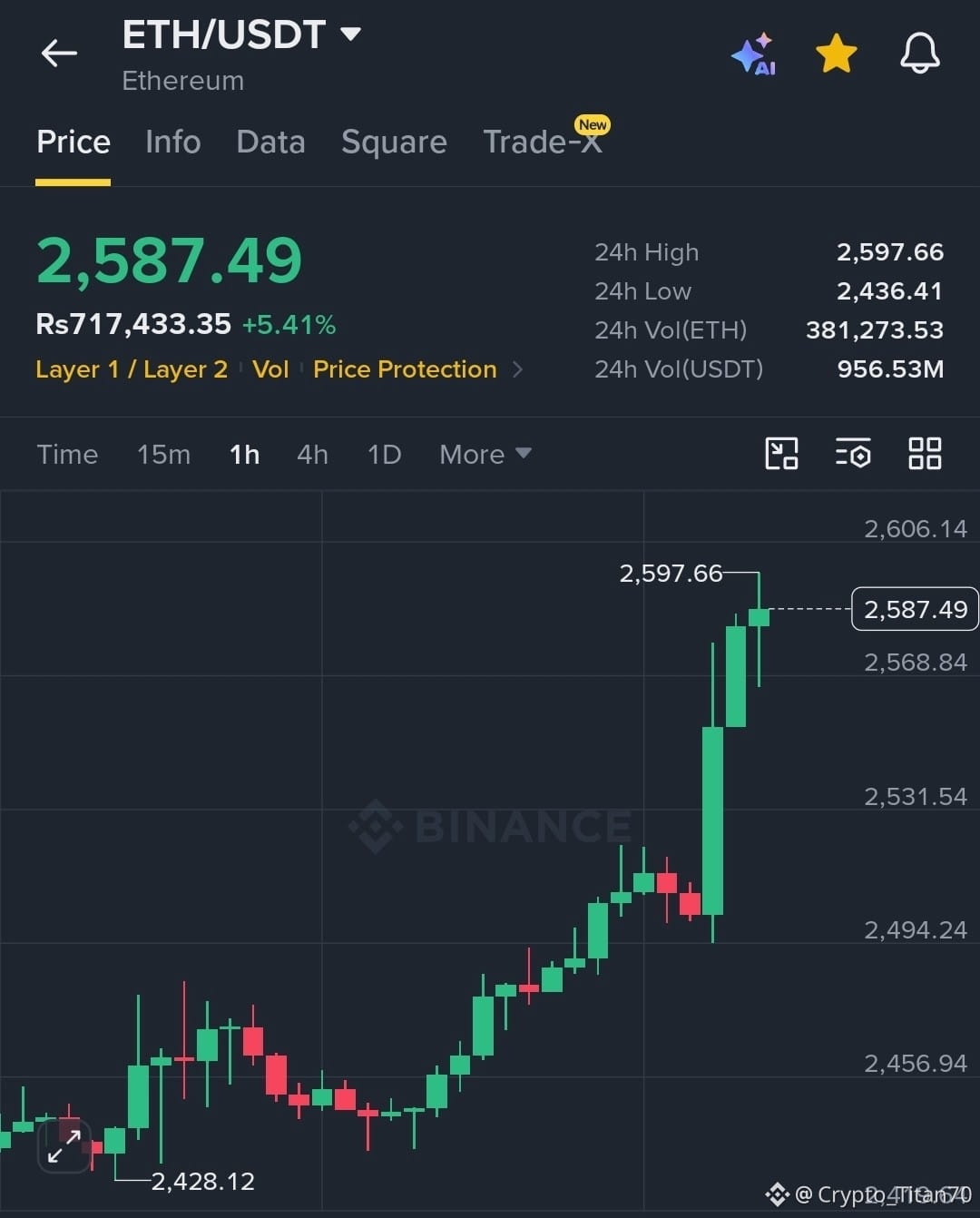Screen dimensions: 980x1218
Task: Toggle the favorite star icon
Action: click(x=836, y=54)
